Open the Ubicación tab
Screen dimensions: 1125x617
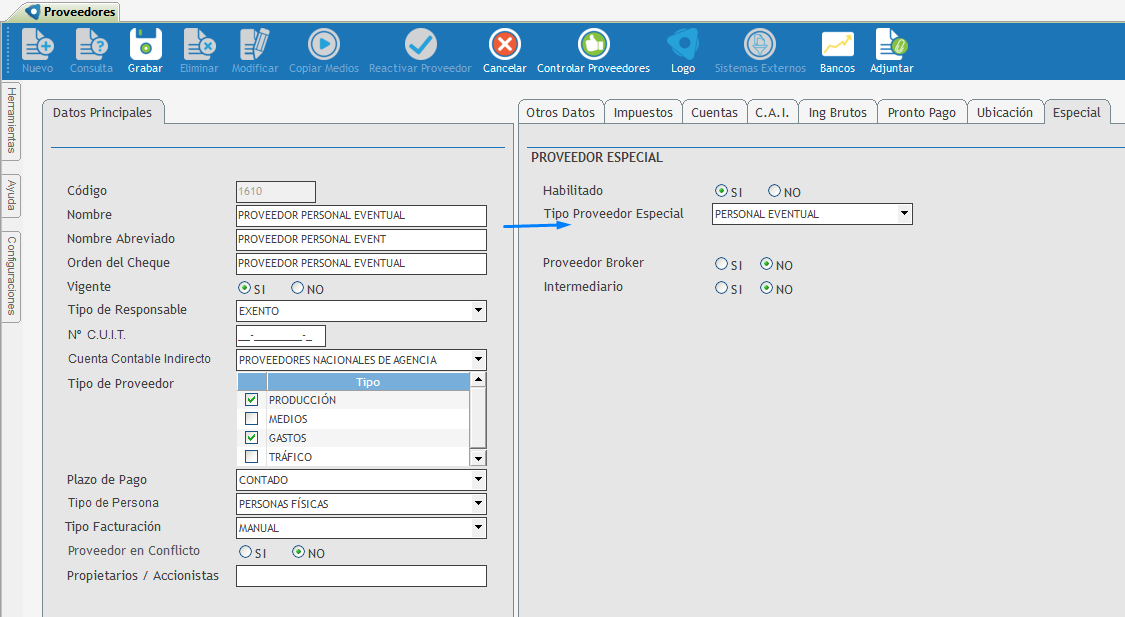click(x=1004, y=113)
